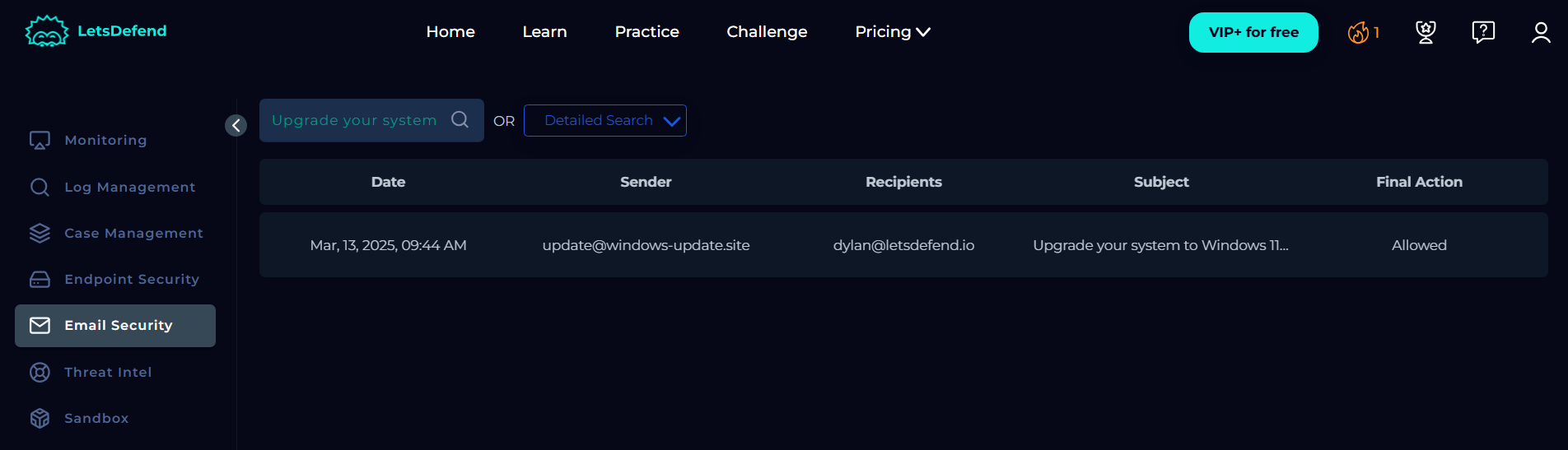Click the LetsDefend logo icon
Screen dimensions: 1568x450
point(47,31)
